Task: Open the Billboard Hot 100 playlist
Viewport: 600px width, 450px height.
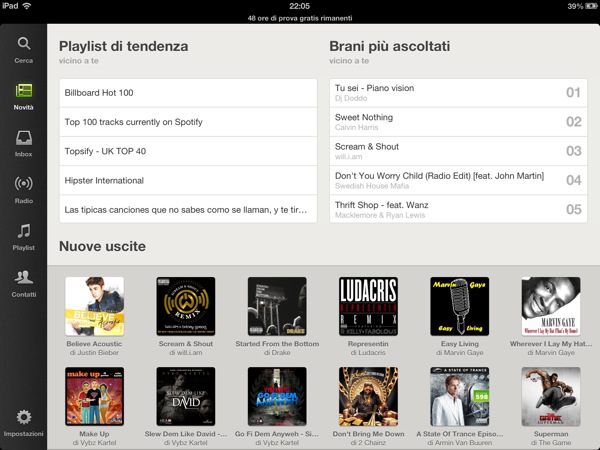Action: click(187, 93)
